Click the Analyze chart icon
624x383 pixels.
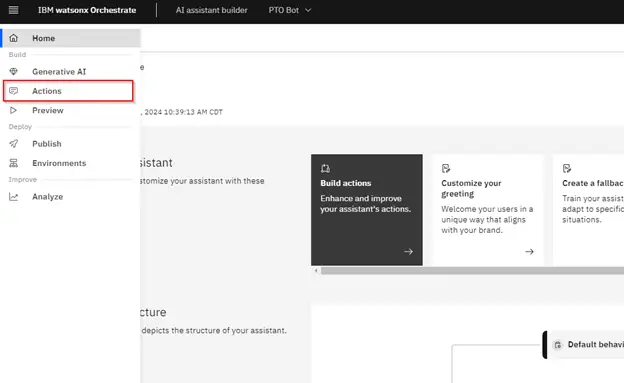(x=14, y=197)
